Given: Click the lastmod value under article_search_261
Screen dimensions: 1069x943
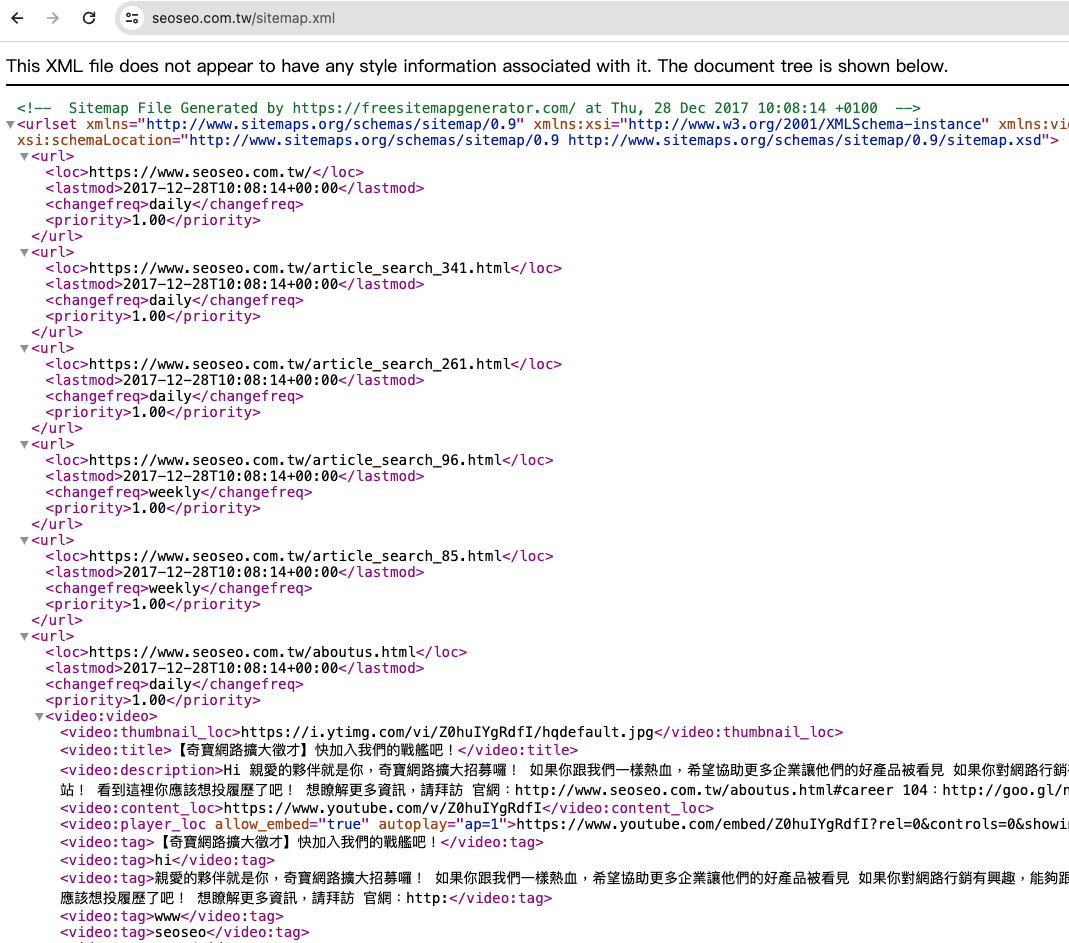Looking at the screenshot, I should 230,380.
